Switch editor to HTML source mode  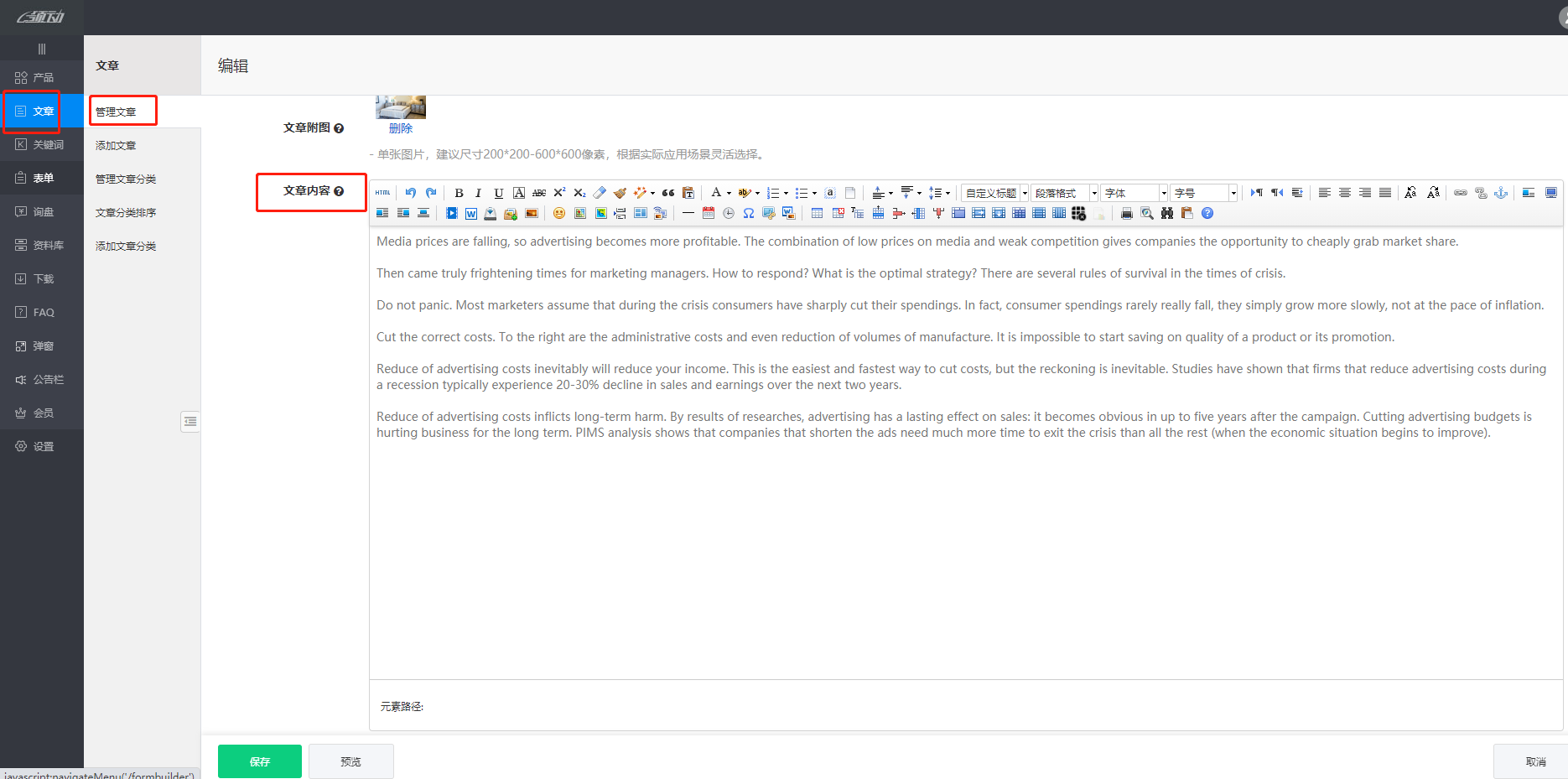pos(382,193)
